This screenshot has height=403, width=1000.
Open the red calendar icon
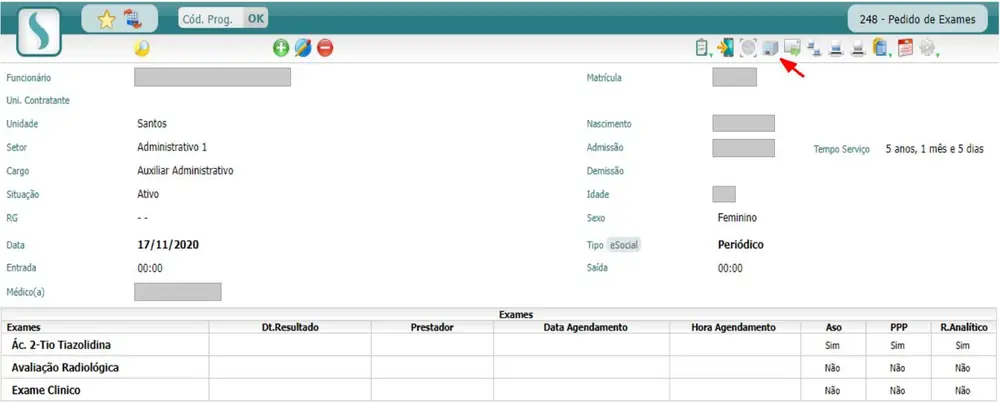[906, 48]
